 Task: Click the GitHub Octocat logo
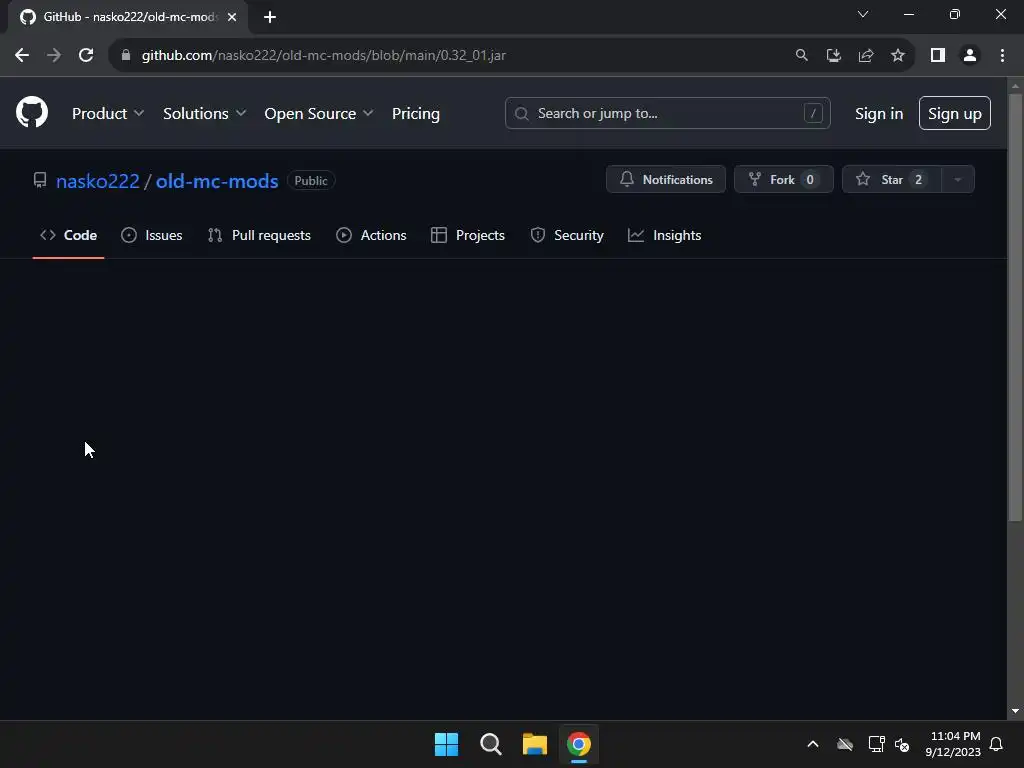pos(32,112)
